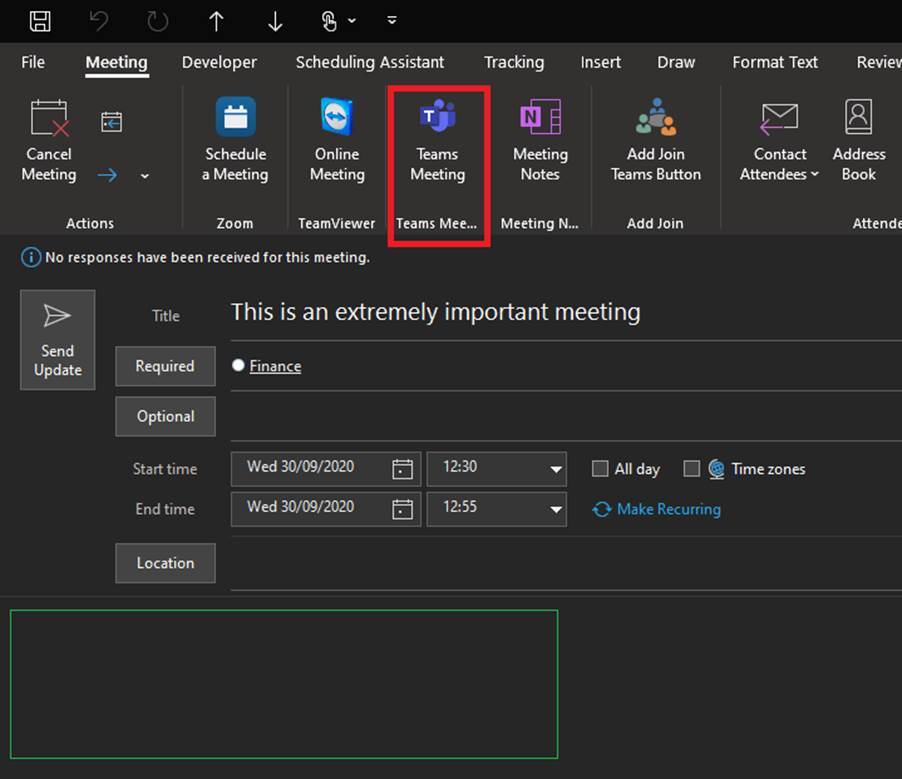The width and height of the screenshot is (902, 779).
Task: Go to previous item with up arrow
Action: 216,21
